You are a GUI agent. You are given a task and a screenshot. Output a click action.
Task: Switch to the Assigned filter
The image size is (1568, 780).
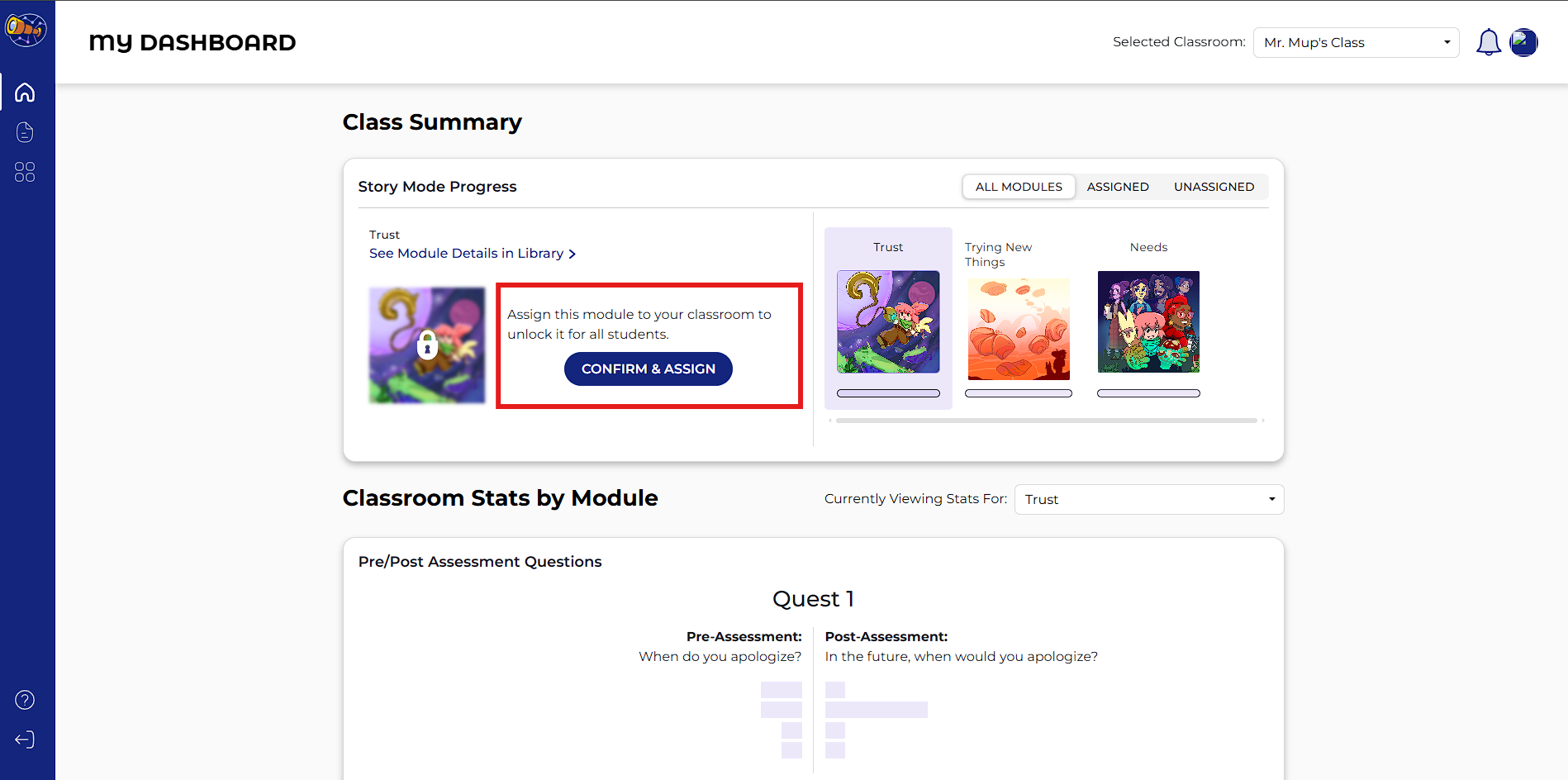[x=1117, y=187]
